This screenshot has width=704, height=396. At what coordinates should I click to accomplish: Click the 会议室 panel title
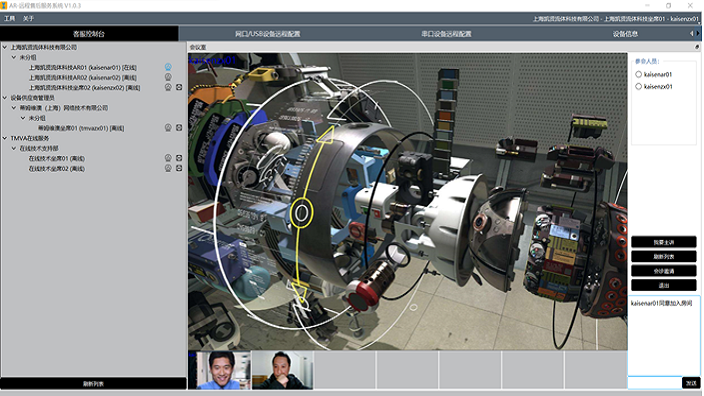(198, 47)
